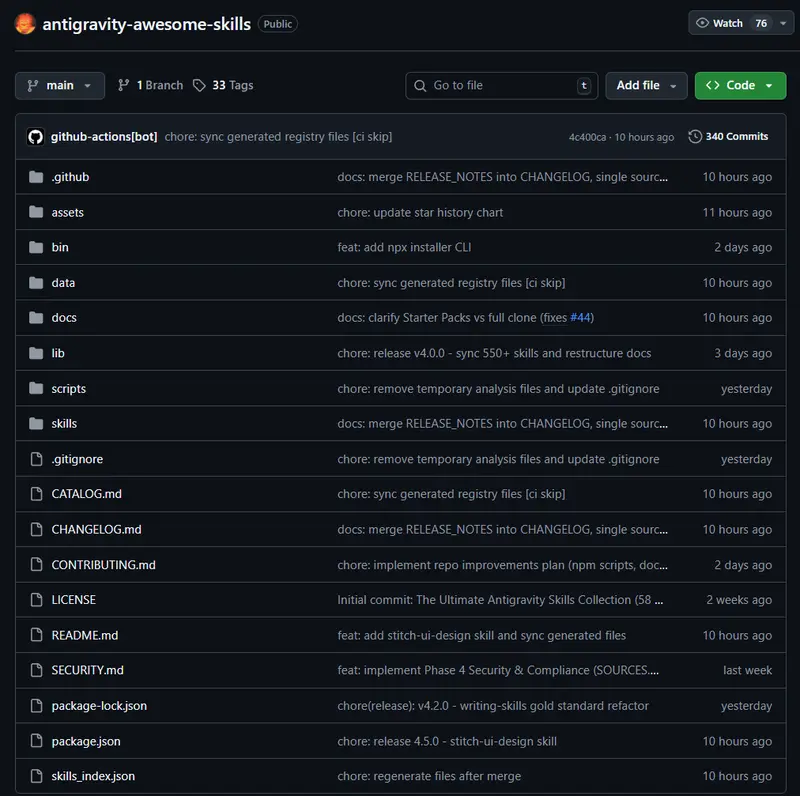
Task: Click the .github folder icon
Action: tap(36, 177)
